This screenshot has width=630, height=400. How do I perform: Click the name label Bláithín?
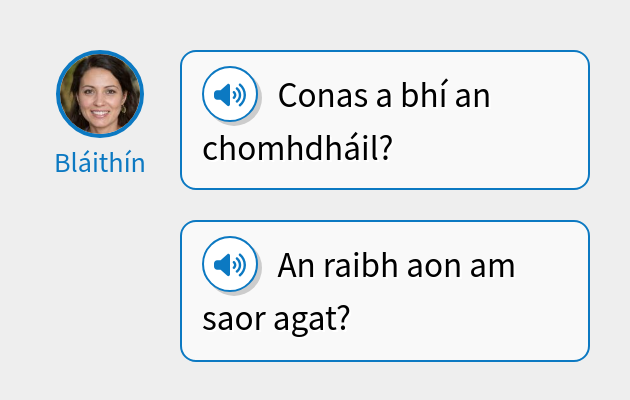click(x=100, y=163)
